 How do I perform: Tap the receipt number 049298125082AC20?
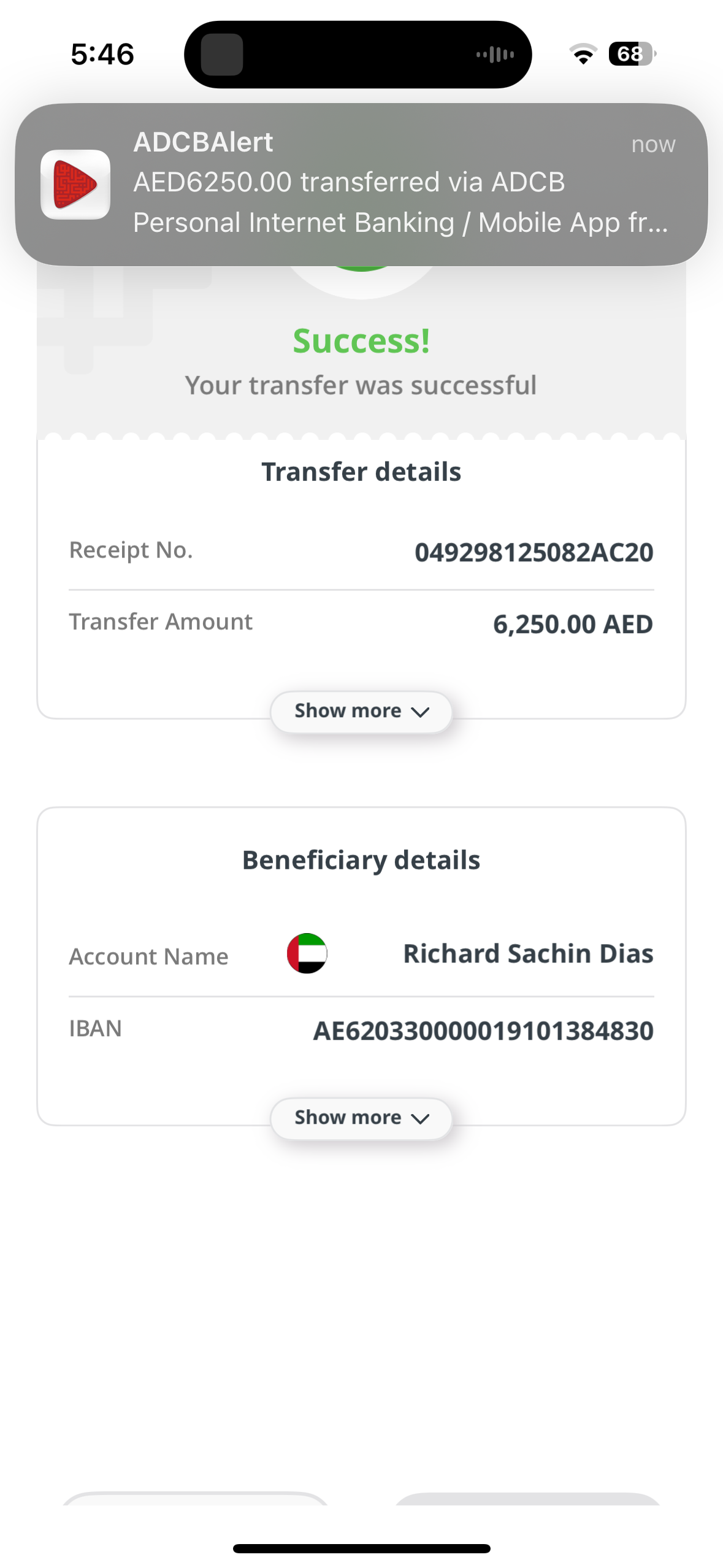pos(534,552)
